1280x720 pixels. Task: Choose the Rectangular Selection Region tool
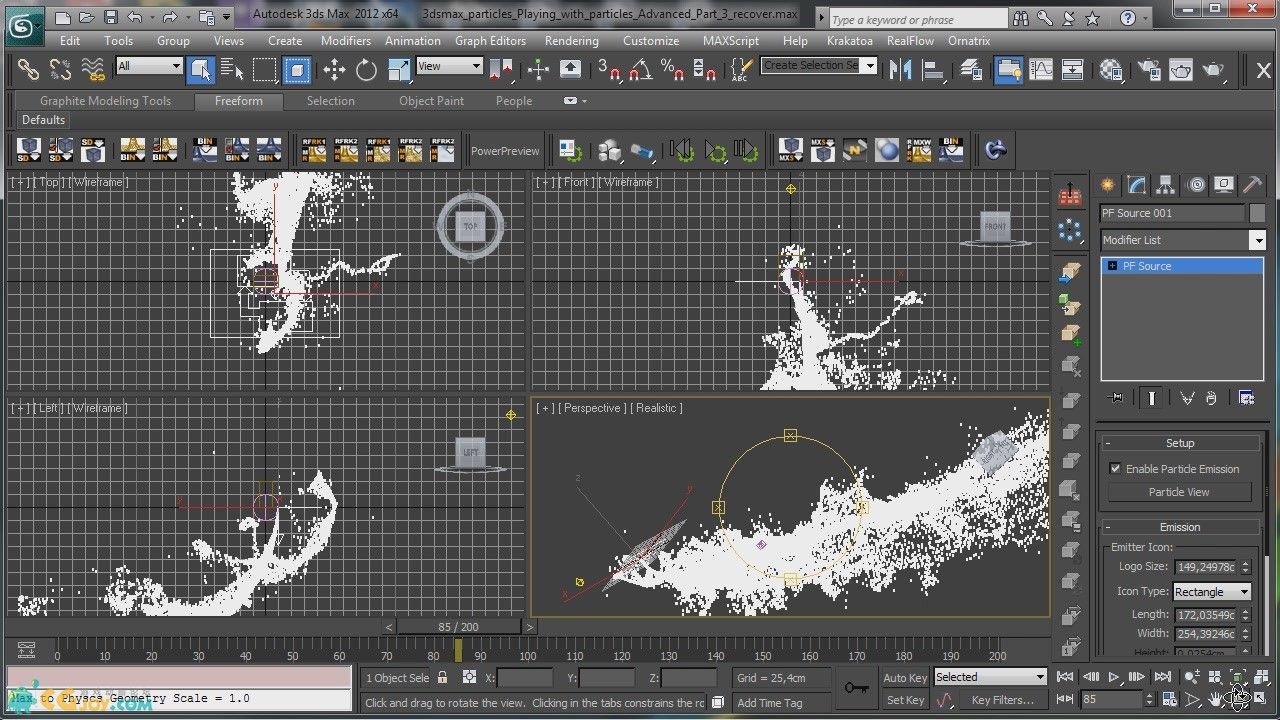(x=264, y=69)
